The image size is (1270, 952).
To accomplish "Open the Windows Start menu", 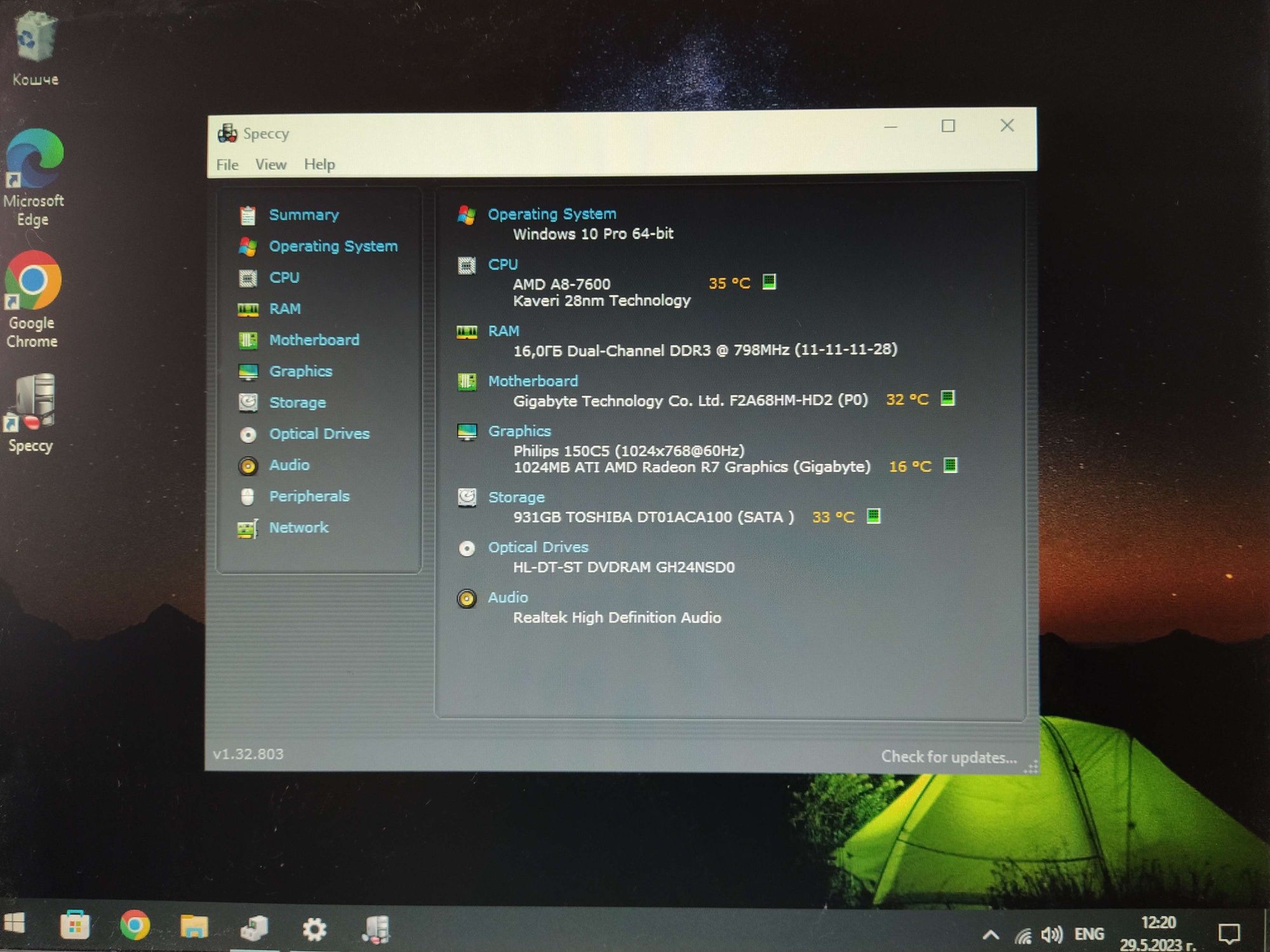I will coord(14,924).
